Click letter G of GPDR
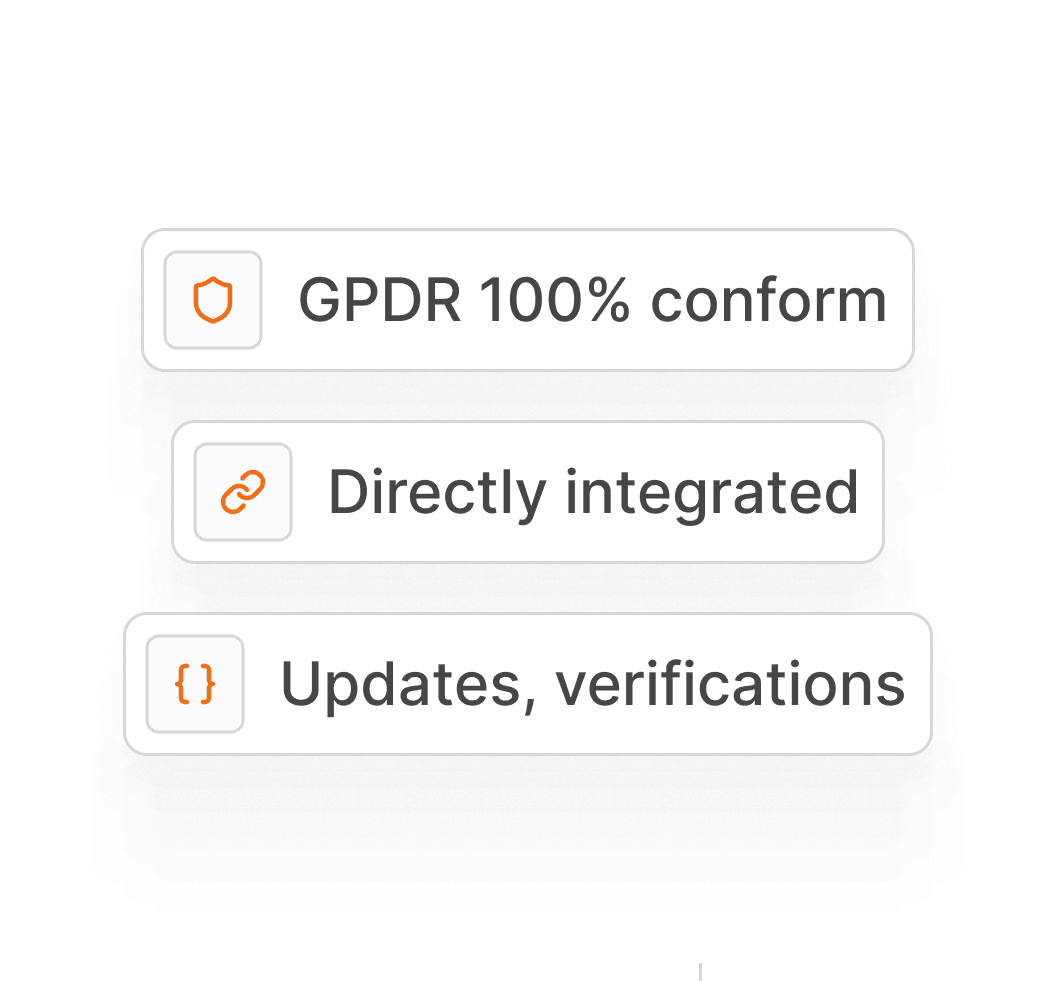This screenshot has height=981, width=1053. (x=320, y=299)
